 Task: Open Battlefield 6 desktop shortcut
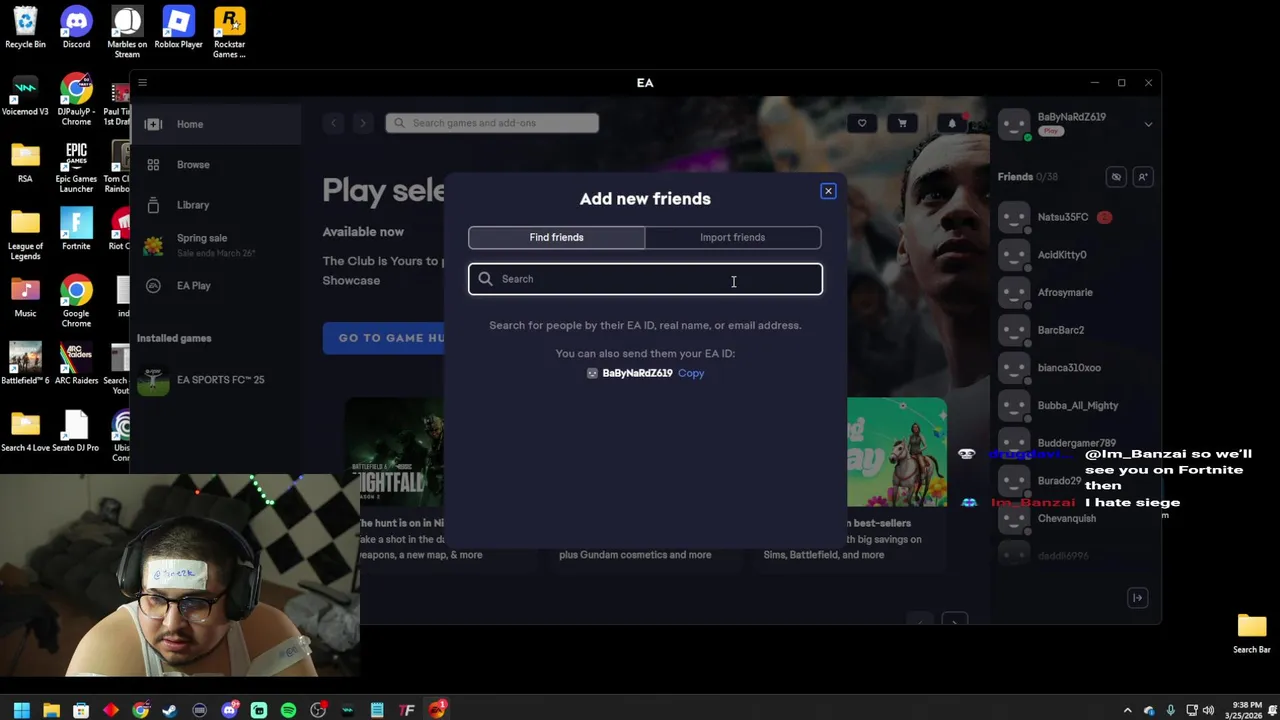pos(25,364)
